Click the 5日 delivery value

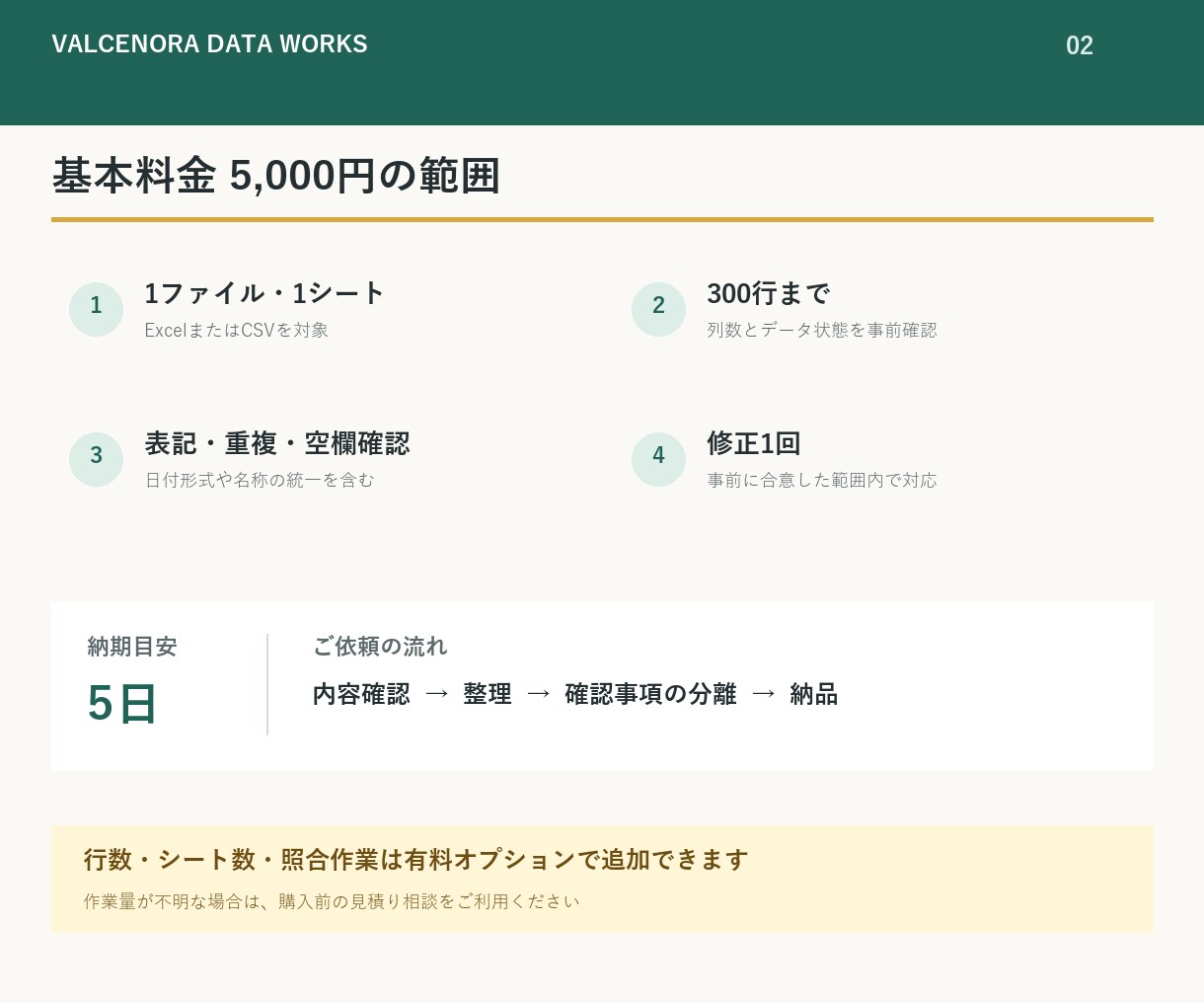(x=122, y=704)
